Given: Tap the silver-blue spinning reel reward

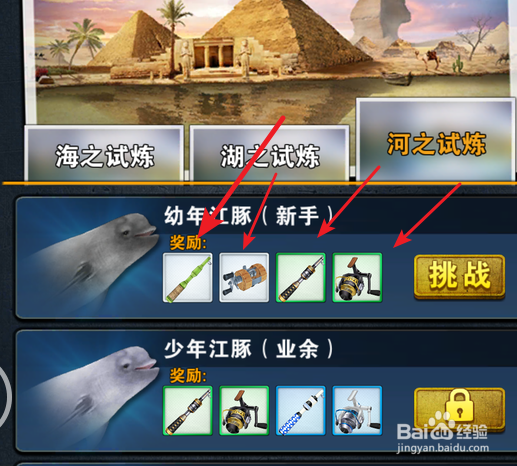Looking at the screenshot, I should click(x=357, y=411).
